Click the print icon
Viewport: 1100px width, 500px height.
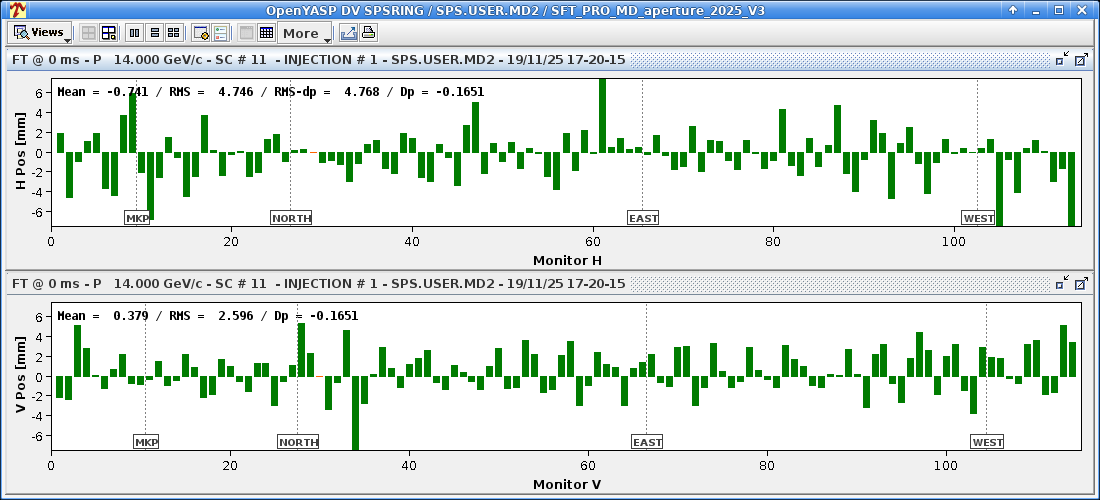pos(368,33)
